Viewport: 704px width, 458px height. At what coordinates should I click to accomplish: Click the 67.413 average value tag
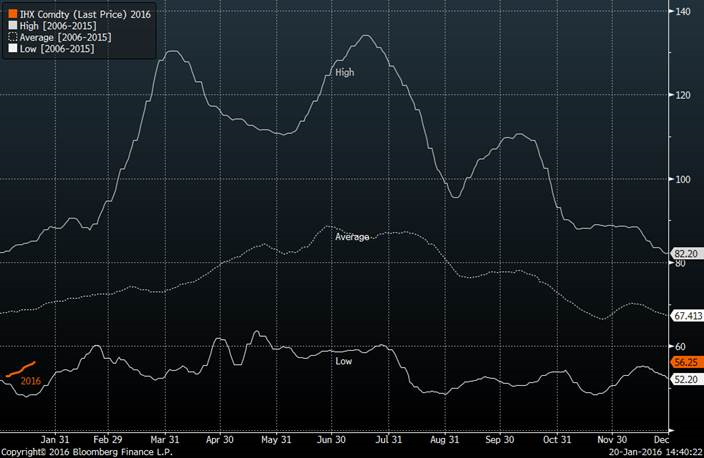click(x=685, y=315)
